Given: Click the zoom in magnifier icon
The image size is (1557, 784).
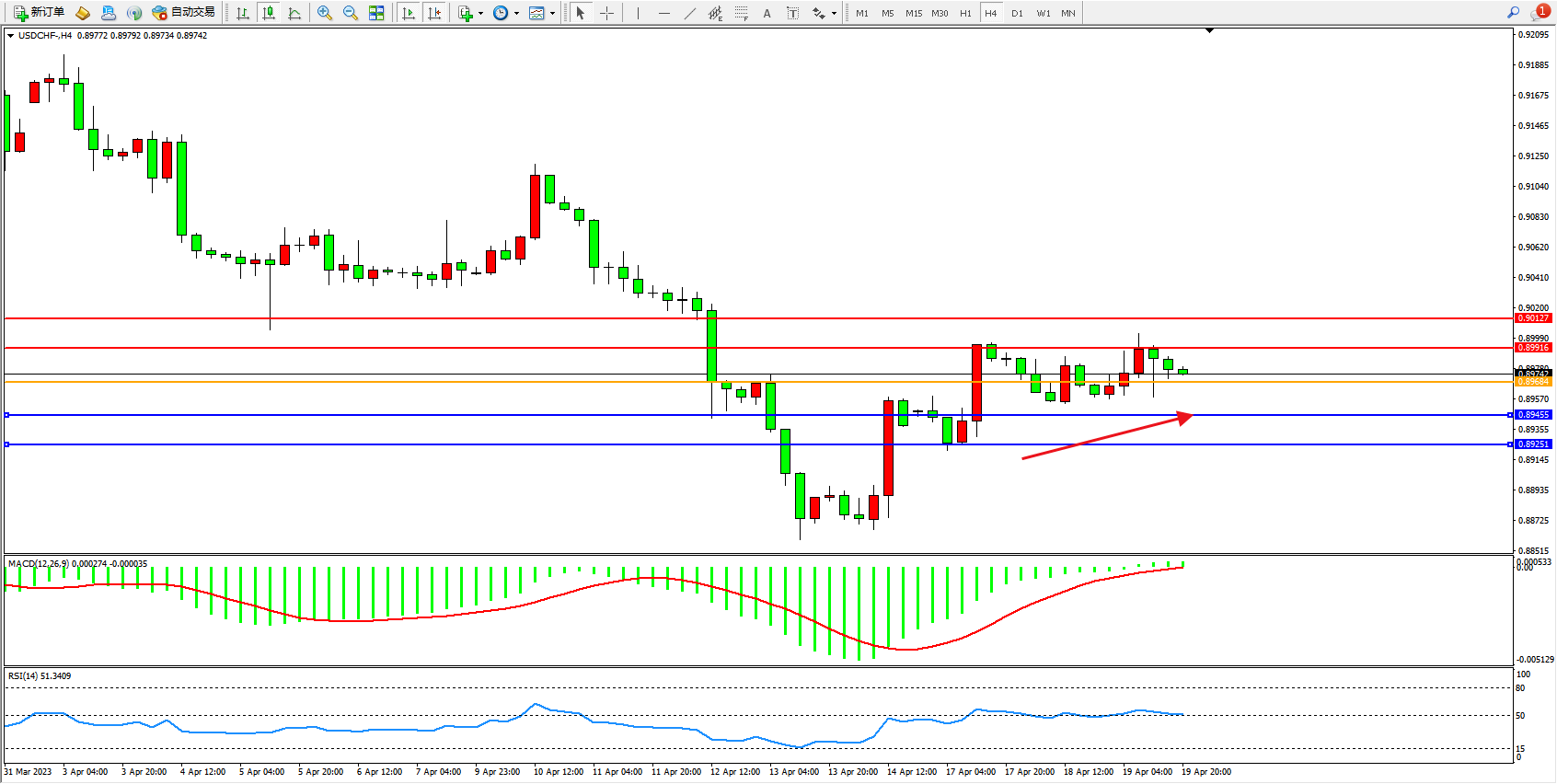Looking at the screenshot, I should (325, 13).
